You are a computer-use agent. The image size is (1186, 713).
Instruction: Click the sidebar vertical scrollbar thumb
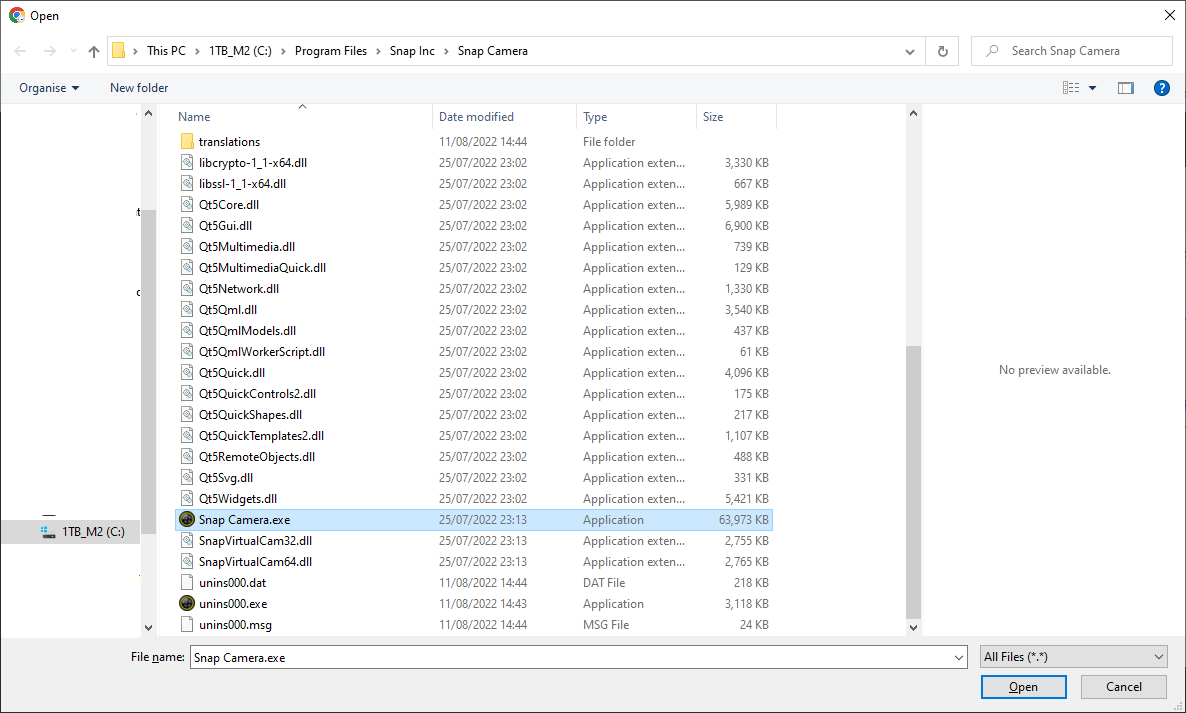click(148, 371)
